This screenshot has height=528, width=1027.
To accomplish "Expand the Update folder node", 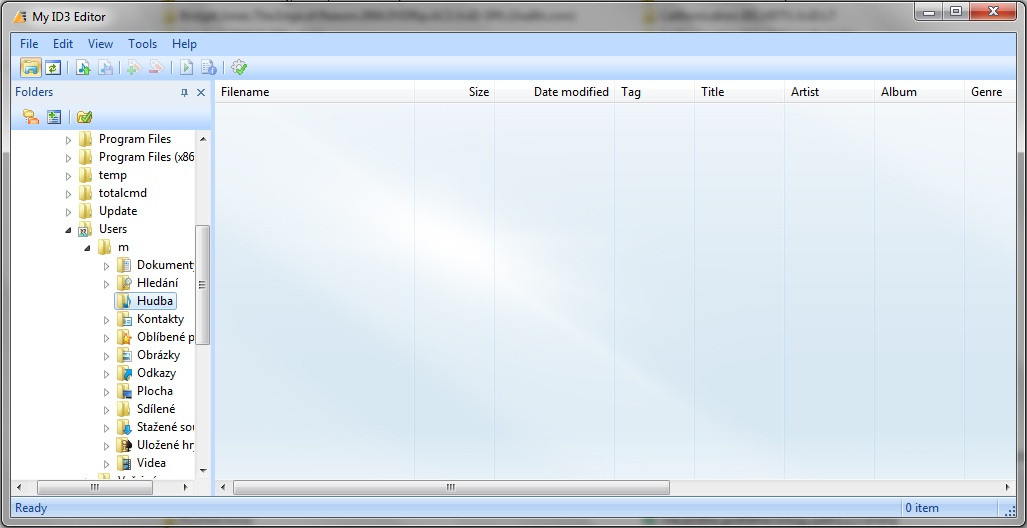I will [68, 212].
